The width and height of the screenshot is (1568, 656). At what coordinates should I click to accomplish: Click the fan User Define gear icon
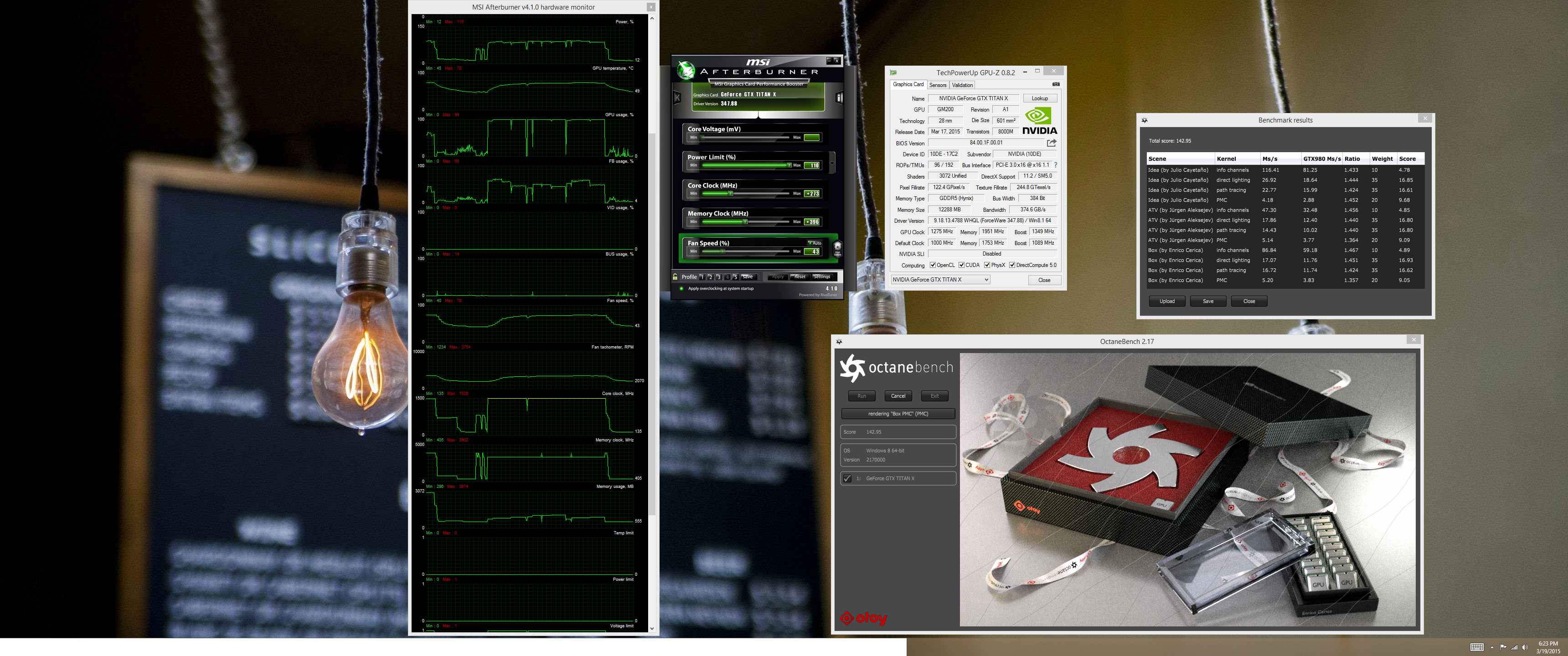(838, 248)
